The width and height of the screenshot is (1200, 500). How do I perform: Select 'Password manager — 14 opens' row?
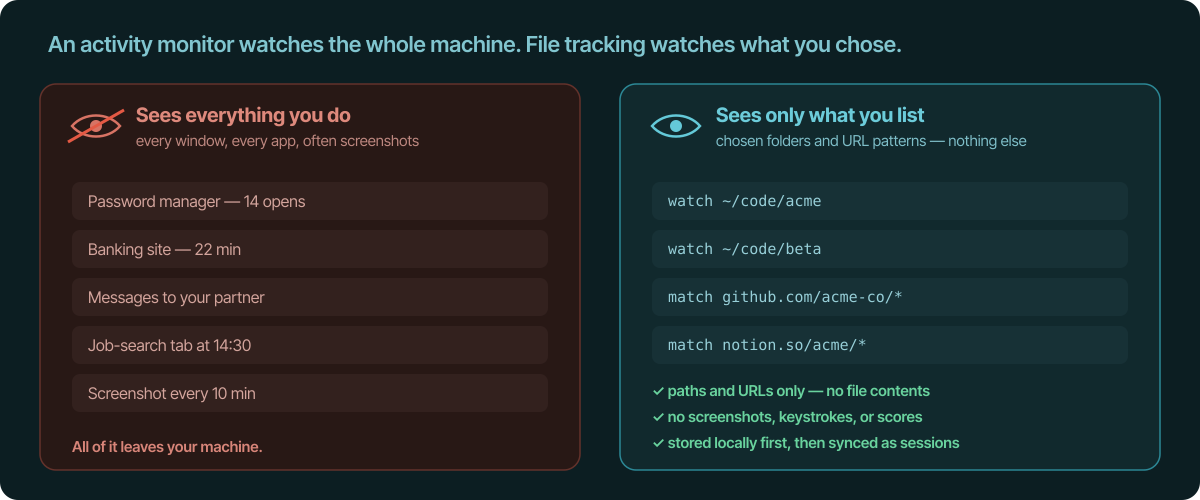pos(310,201)
